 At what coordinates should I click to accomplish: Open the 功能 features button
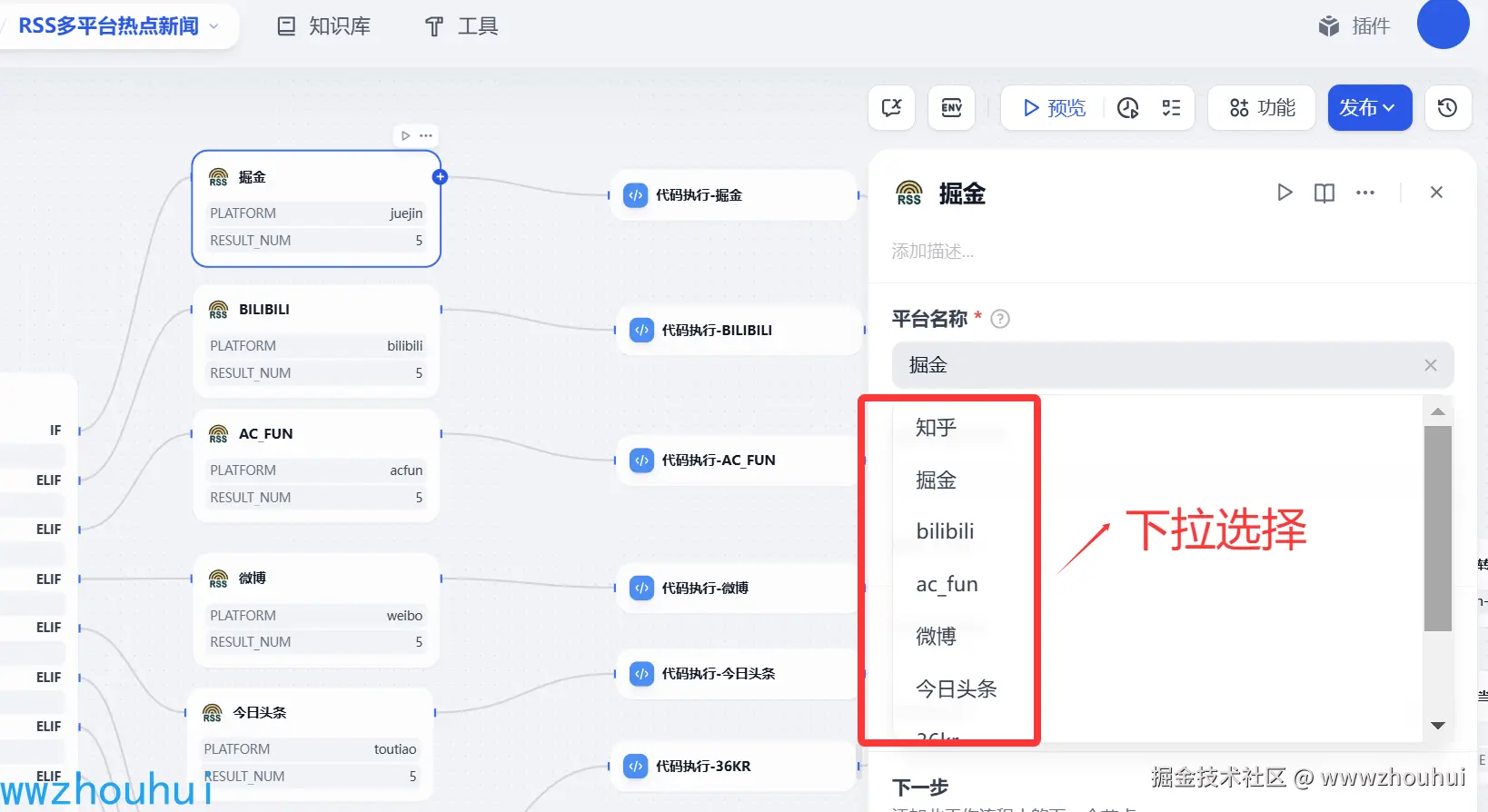[x=1262, y=108]
